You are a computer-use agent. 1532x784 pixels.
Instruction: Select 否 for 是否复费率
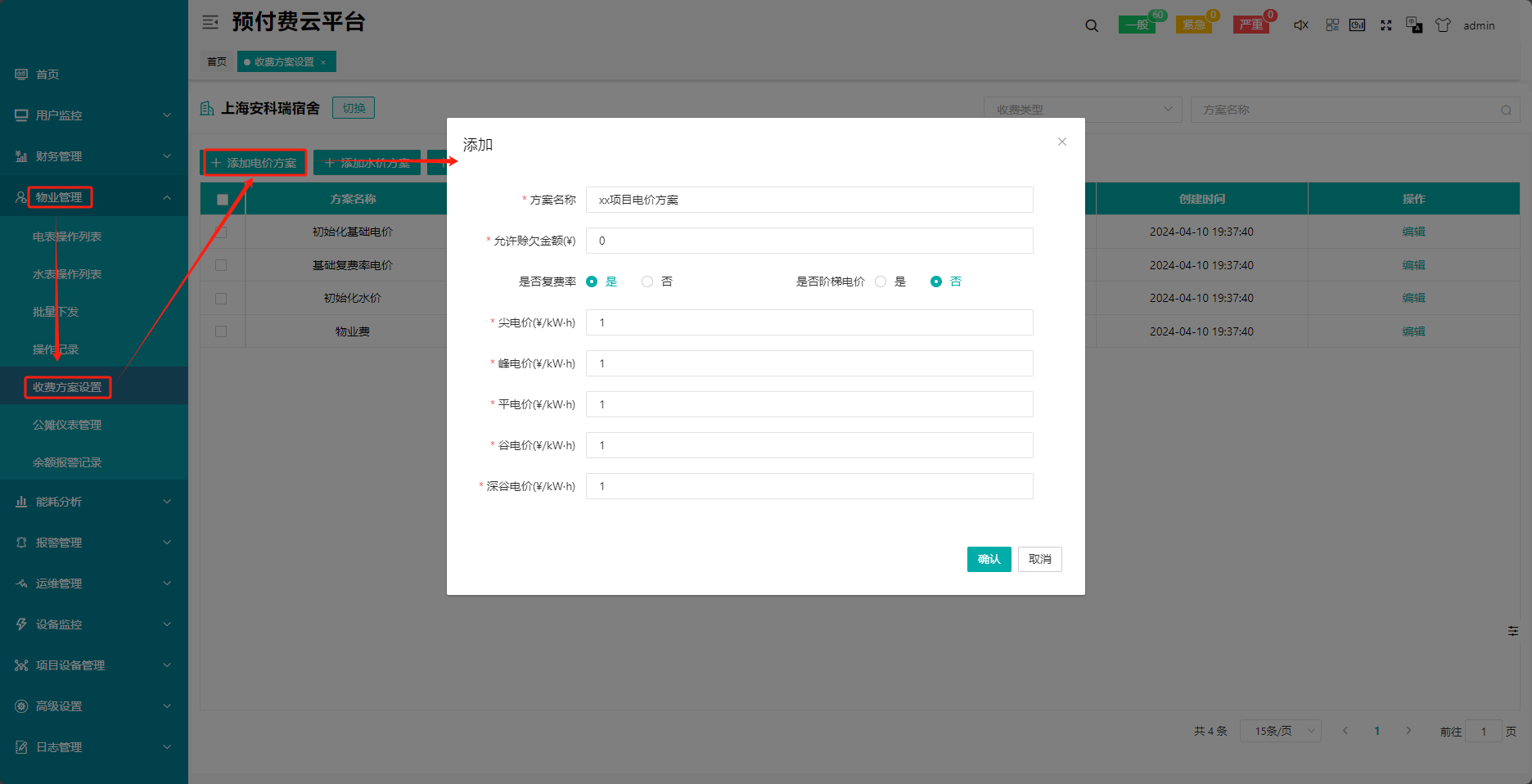(x=647, y=282)
